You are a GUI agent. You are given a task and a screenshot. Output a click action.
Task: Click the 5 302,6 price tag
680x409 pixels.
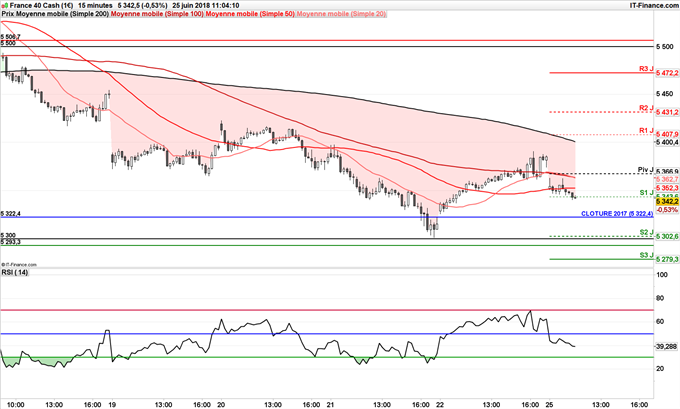tap(667, 237)
